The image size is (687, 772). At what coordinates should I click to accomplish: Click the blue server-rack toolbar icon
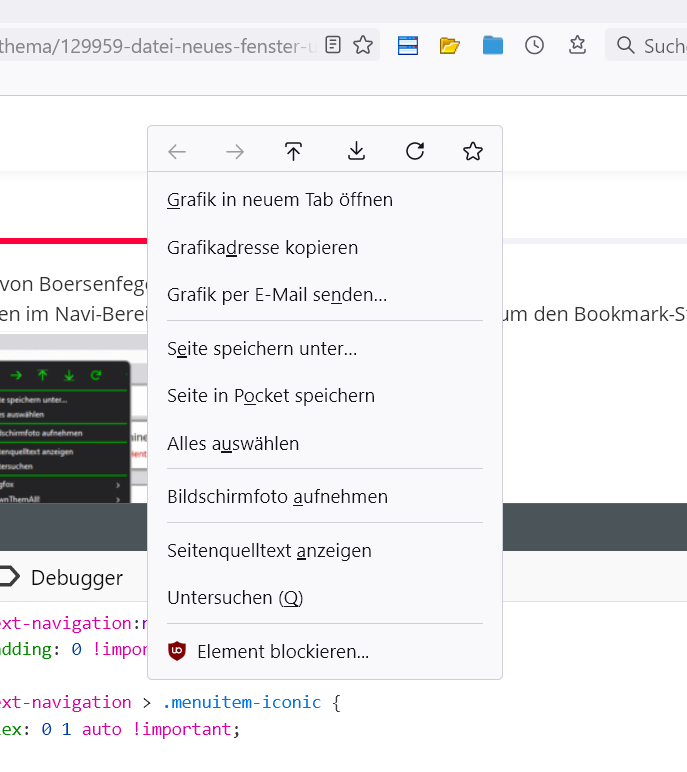[407, 45]
